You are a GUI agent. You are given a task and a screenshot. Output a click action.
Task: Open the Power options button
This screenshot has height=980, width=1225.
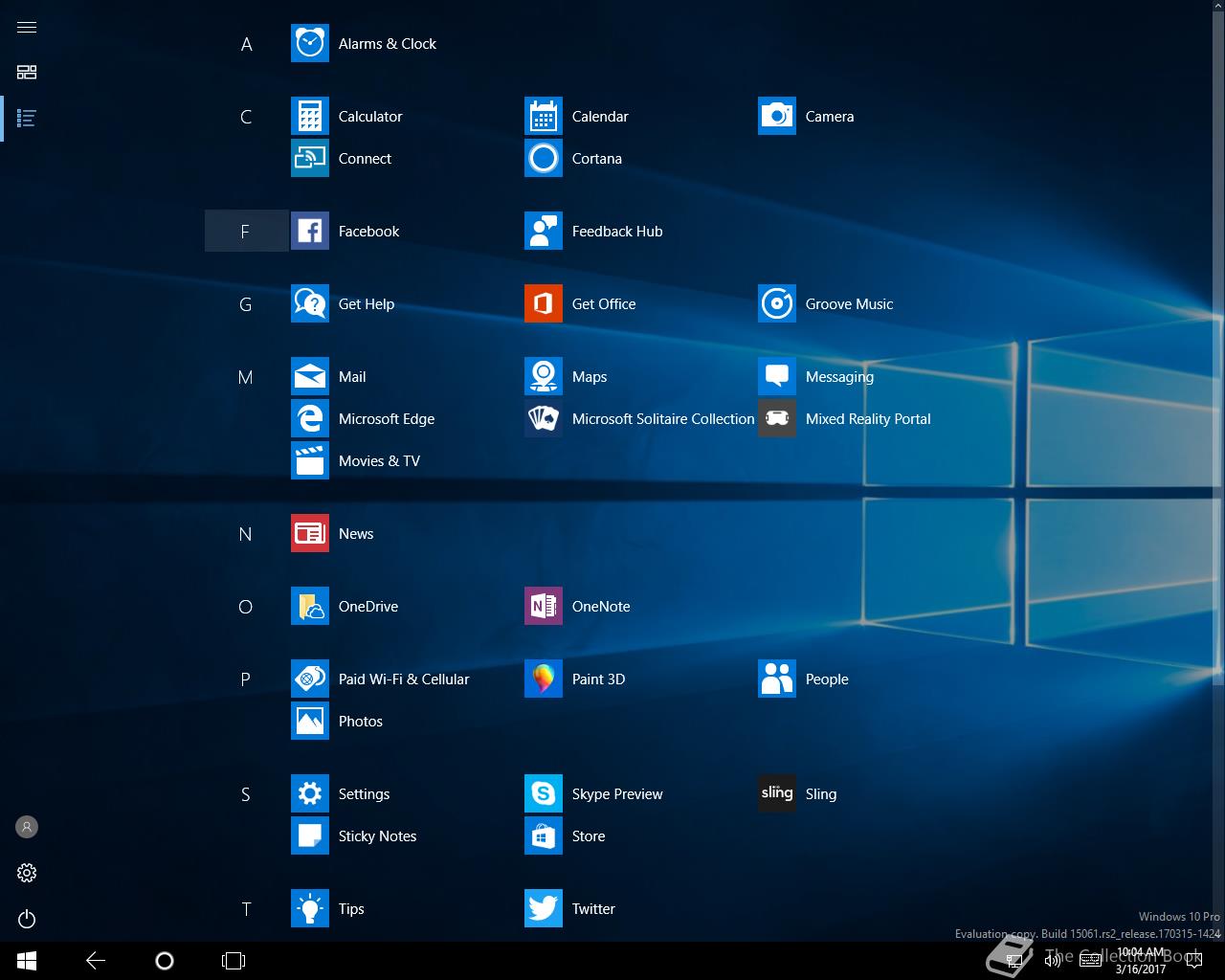27,919
